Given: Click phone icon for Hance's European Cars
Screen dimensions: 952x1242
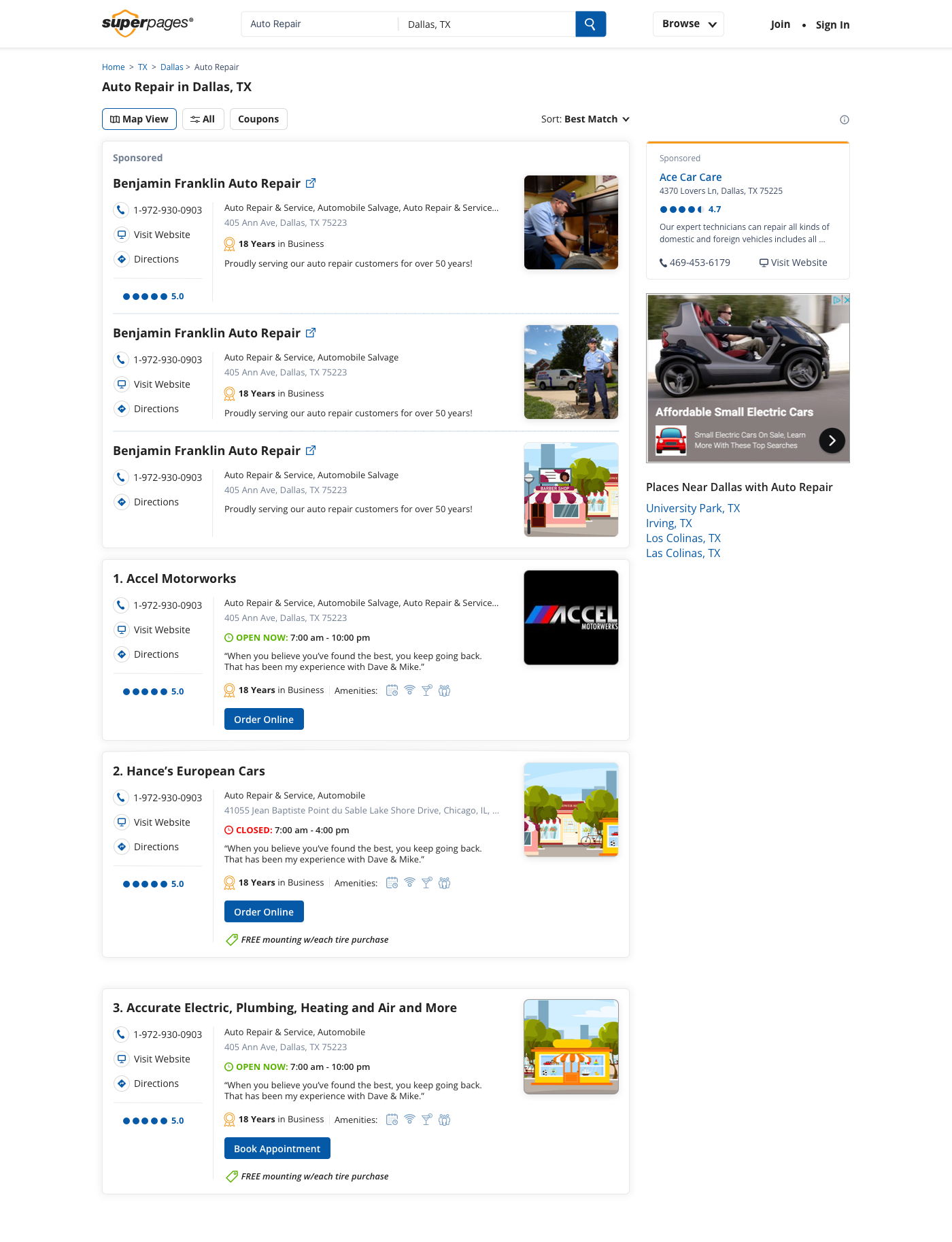Looking at the screenshot, I should click(121, 797).
